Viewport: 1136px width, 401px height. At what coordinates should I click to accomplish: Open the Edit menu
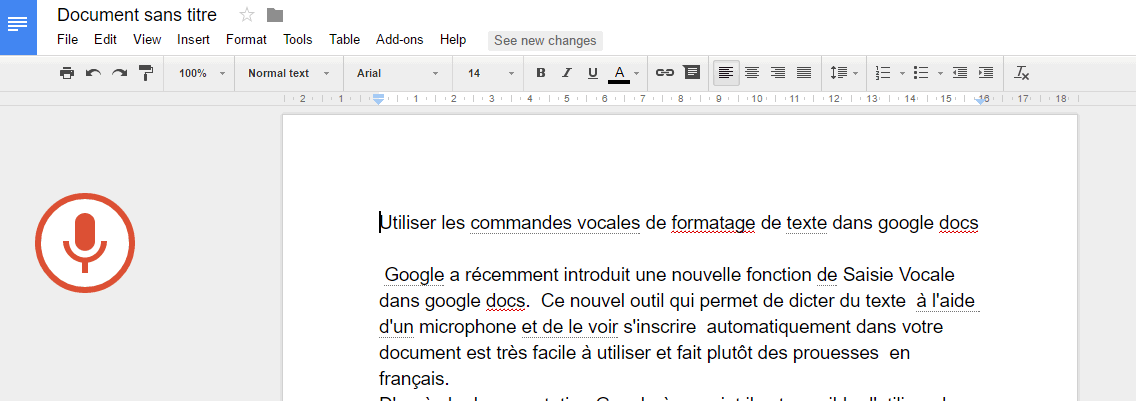[x=105, y=40]
